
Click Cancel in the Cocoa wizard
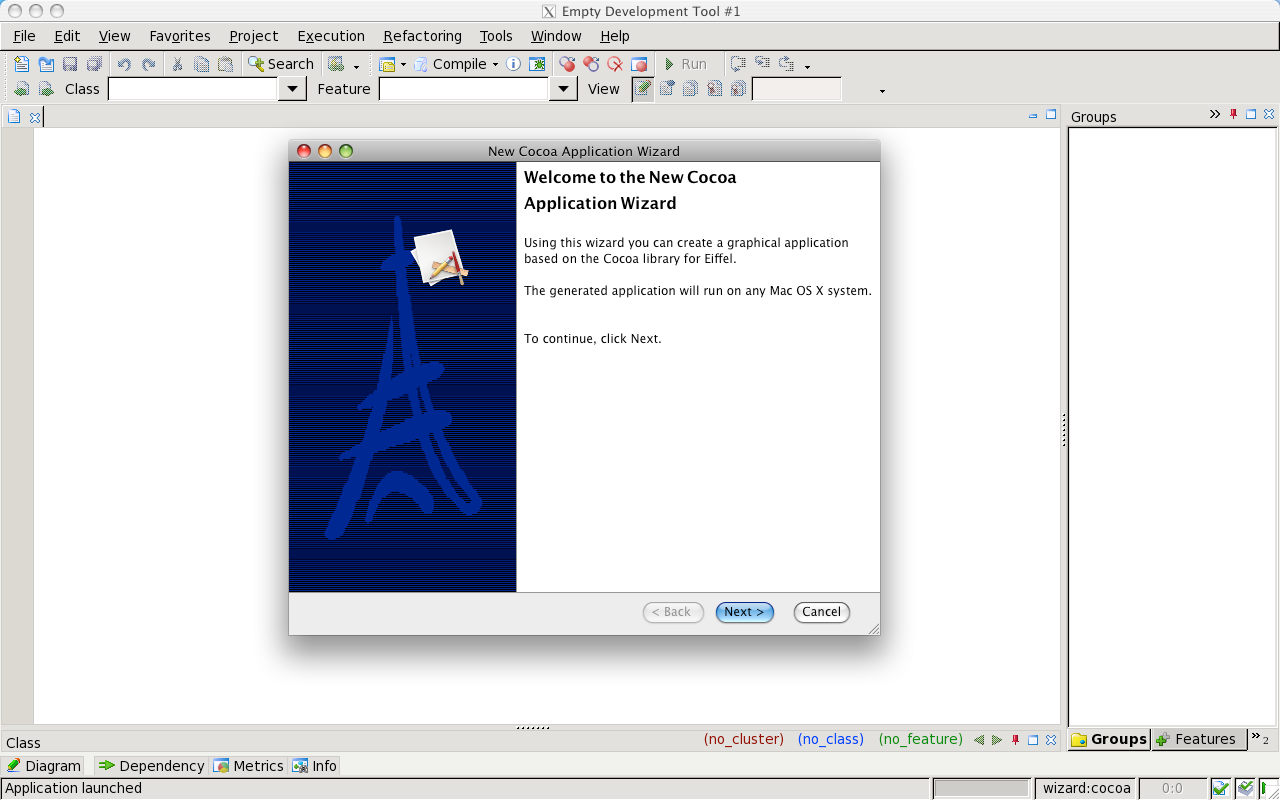point(822,612)
